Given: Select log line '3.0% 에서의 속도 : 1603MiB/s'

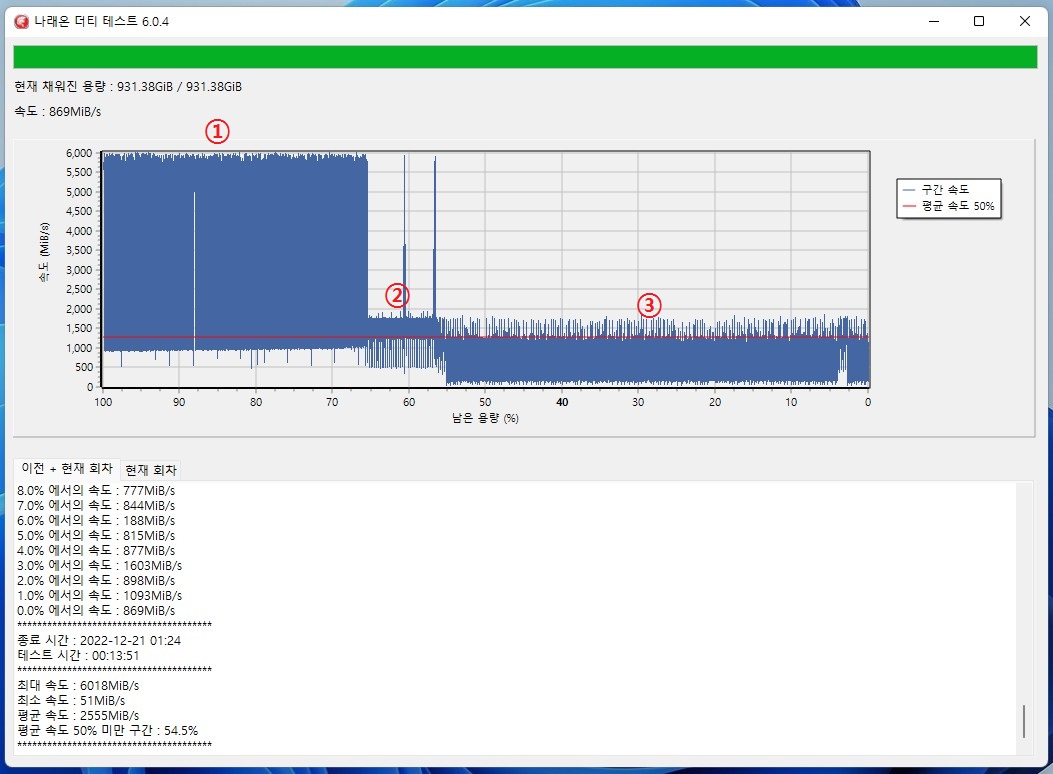Looking at the screenshot, I should click(99, 566).
